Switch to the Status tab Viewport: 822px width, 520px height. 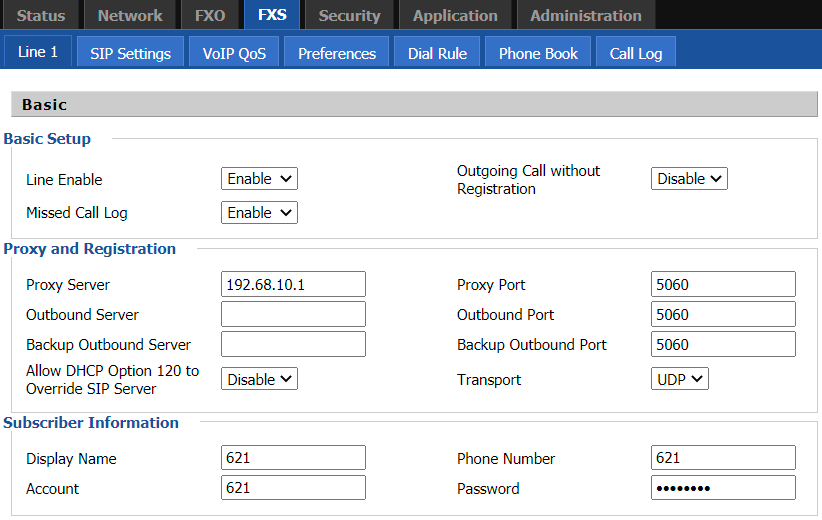tap(41, 15)
